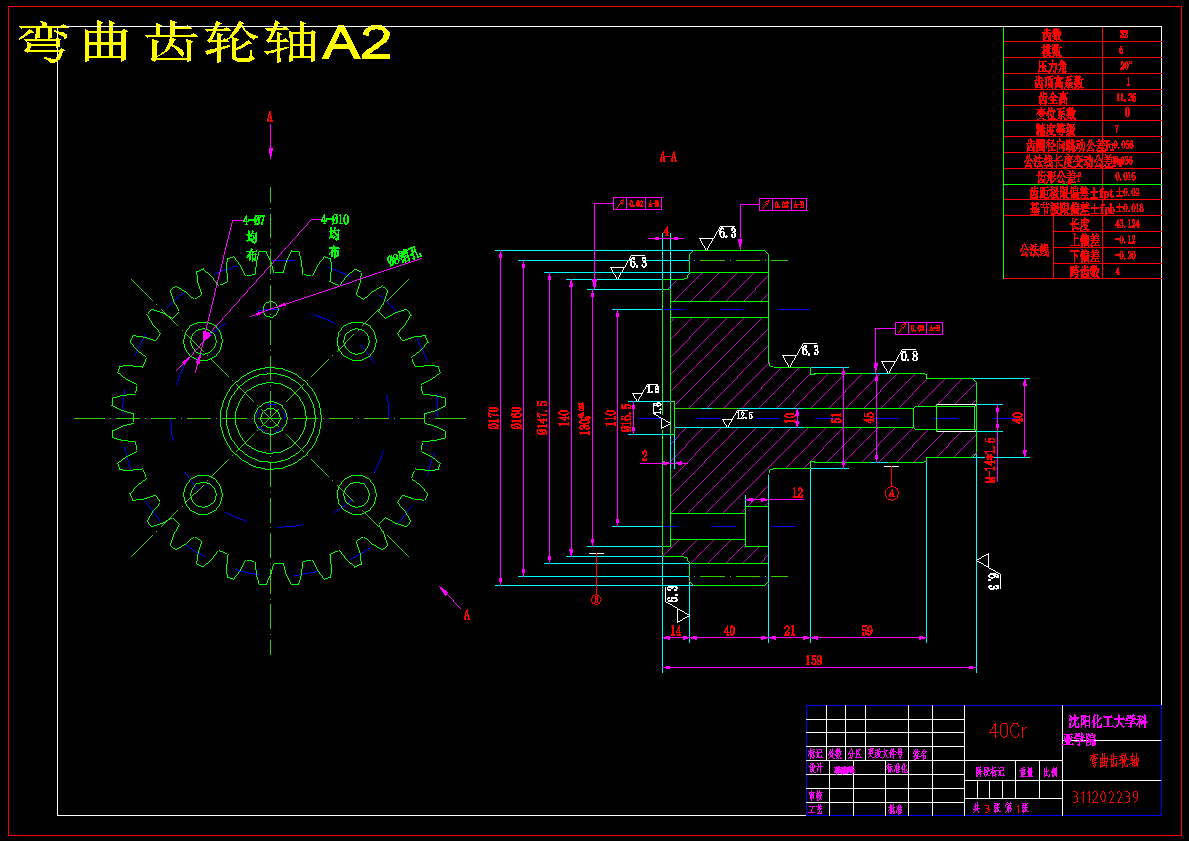1189x841 pixels.
Task: Click the 20° pressure angle value
Action: 1126,66
